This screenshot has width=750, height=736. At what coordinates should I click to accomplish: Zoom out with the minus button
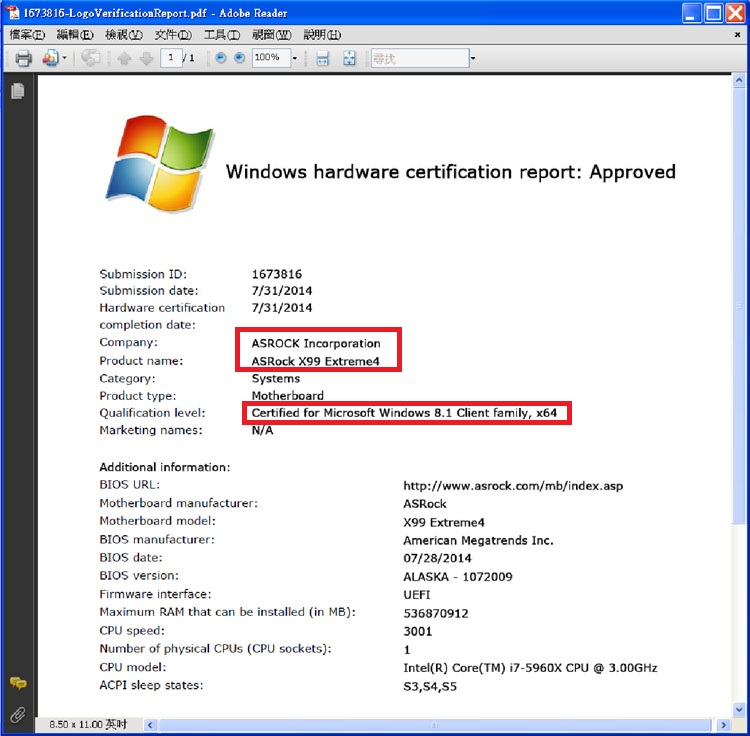[221, 58]
